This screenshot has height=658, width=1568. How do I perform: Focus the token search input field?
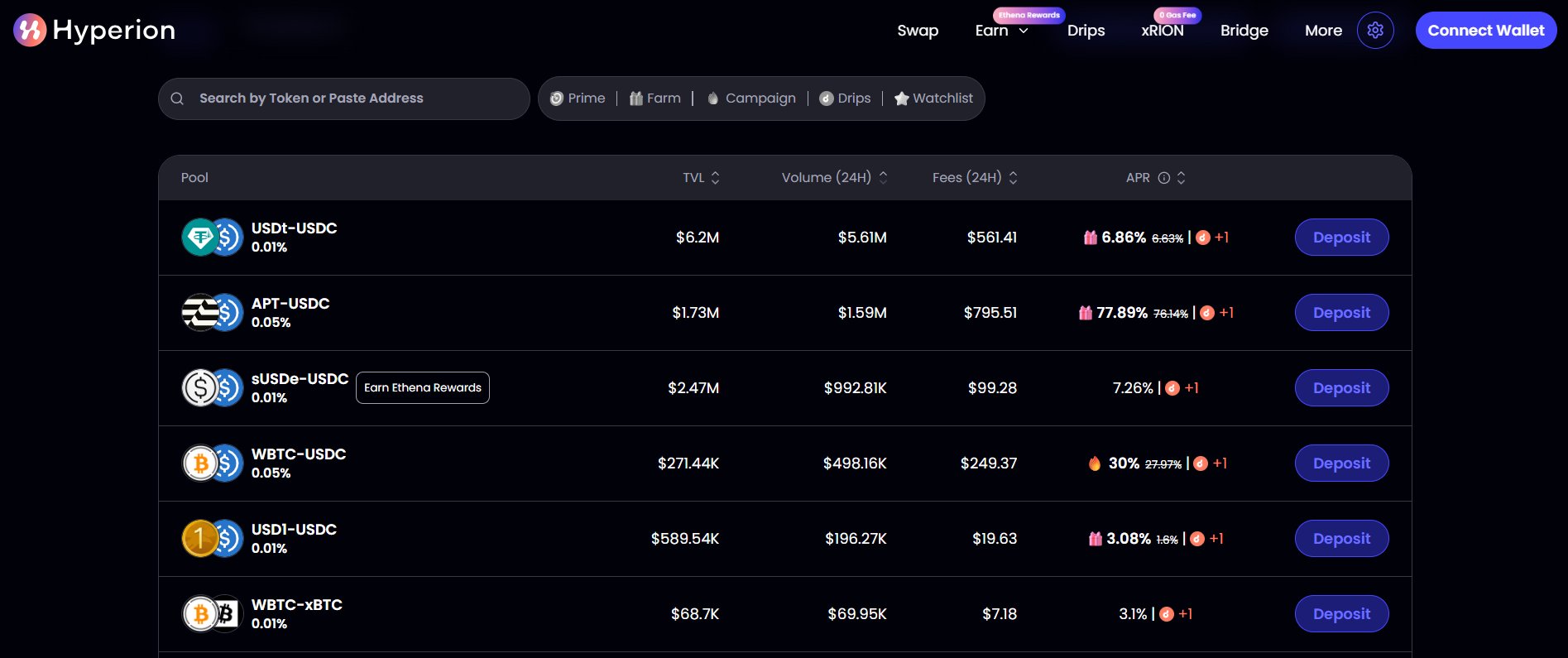coord(344,98)
